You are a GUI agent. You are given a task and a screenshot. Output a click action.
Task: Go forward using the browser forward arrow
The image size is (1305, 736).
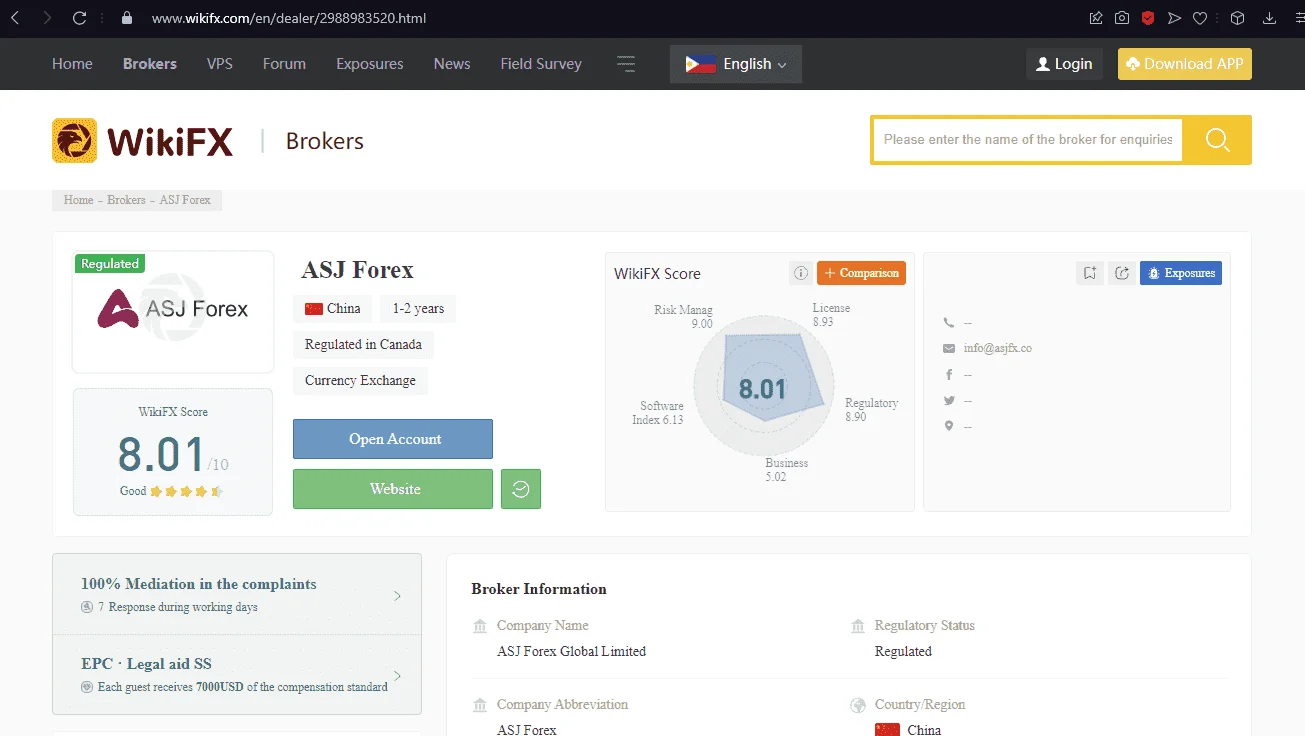click(x=47, y=18)
